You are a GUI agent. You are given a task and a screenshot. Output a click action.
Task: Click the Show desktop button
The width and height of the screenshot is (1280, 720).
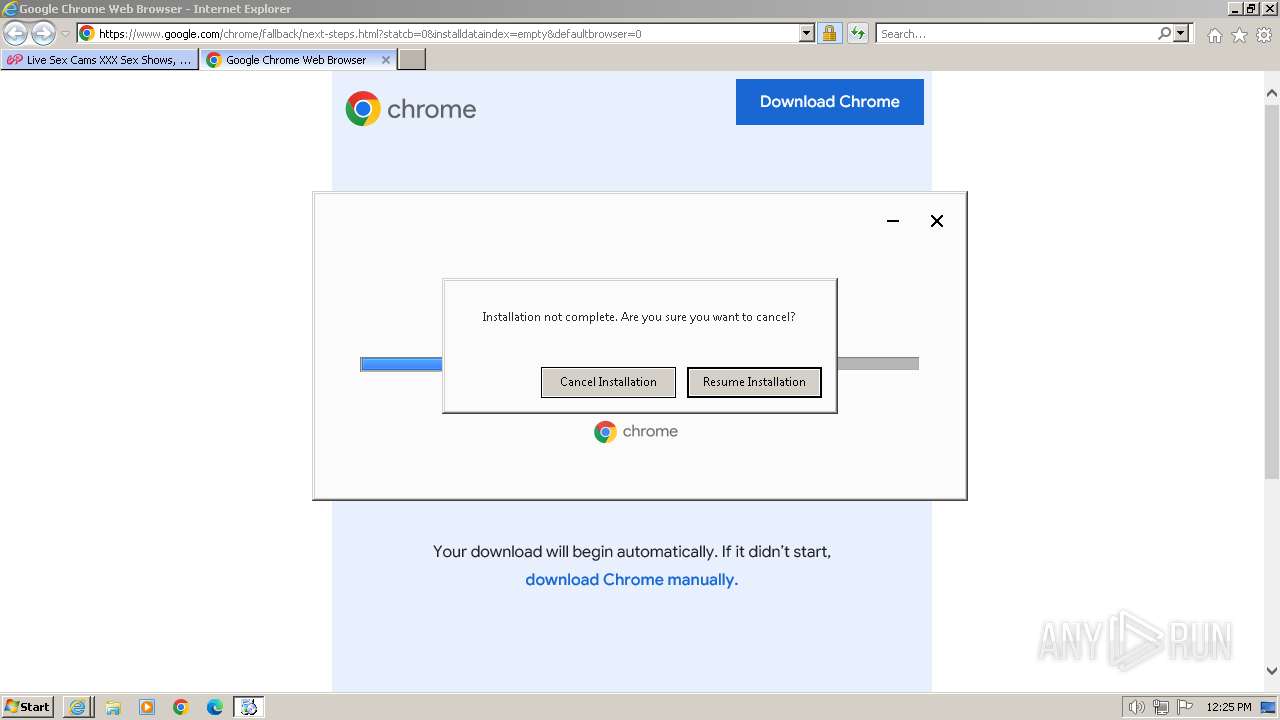(1268, 707)
